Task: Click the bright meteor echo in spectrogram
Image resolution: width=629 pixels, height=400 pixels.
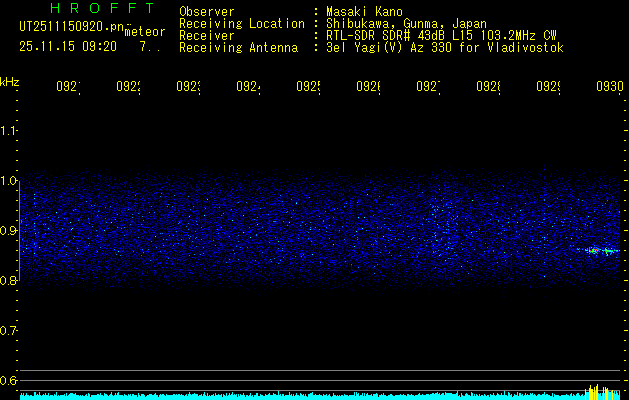Action: (600, 251)
